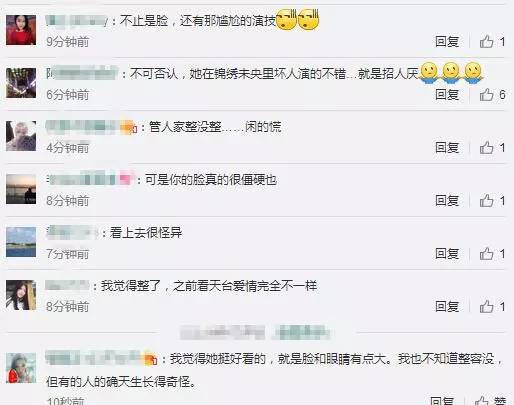Image resolution: width=514 pixels, height=405 pixels.
Task: Like the comment posted 4 minutes ago
Action: point(486,147)
